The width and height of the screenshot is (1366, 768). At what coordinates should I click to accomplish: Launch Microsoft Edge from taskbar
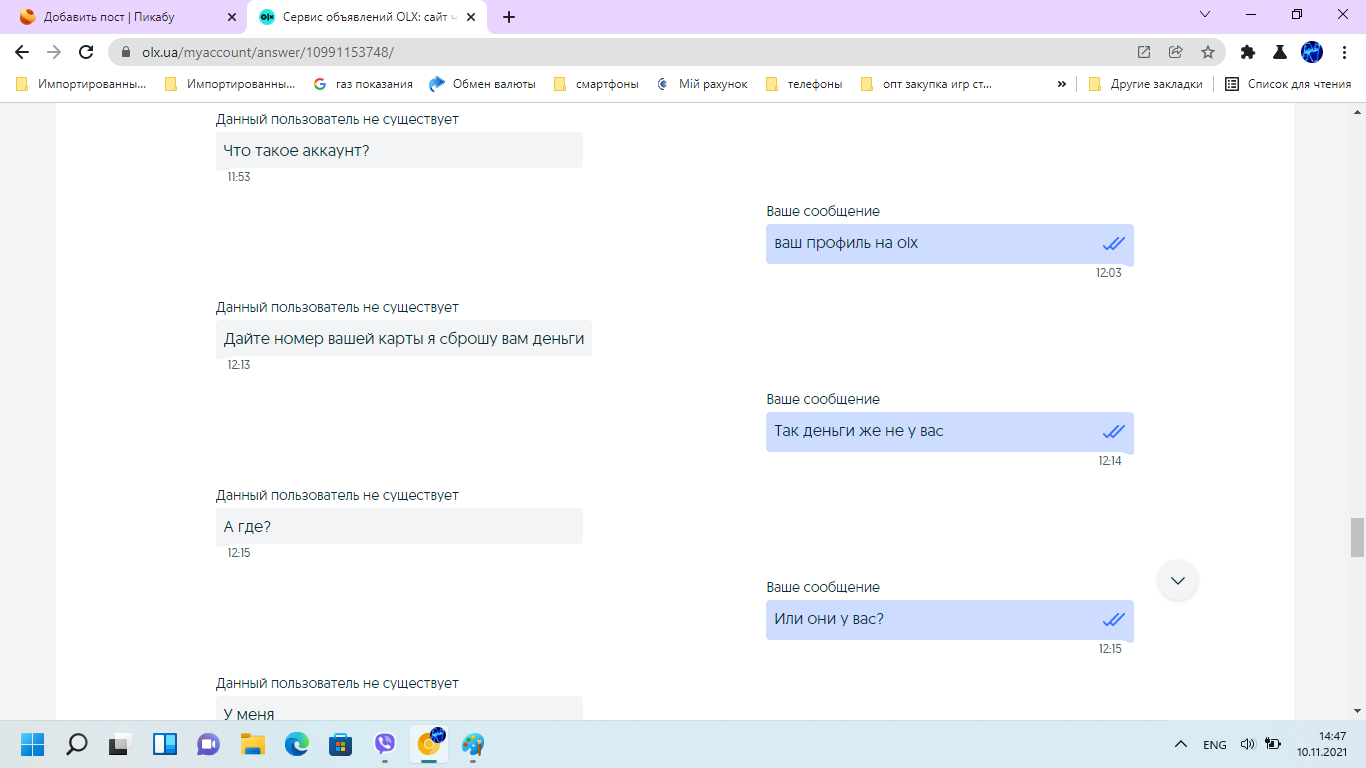297,744
